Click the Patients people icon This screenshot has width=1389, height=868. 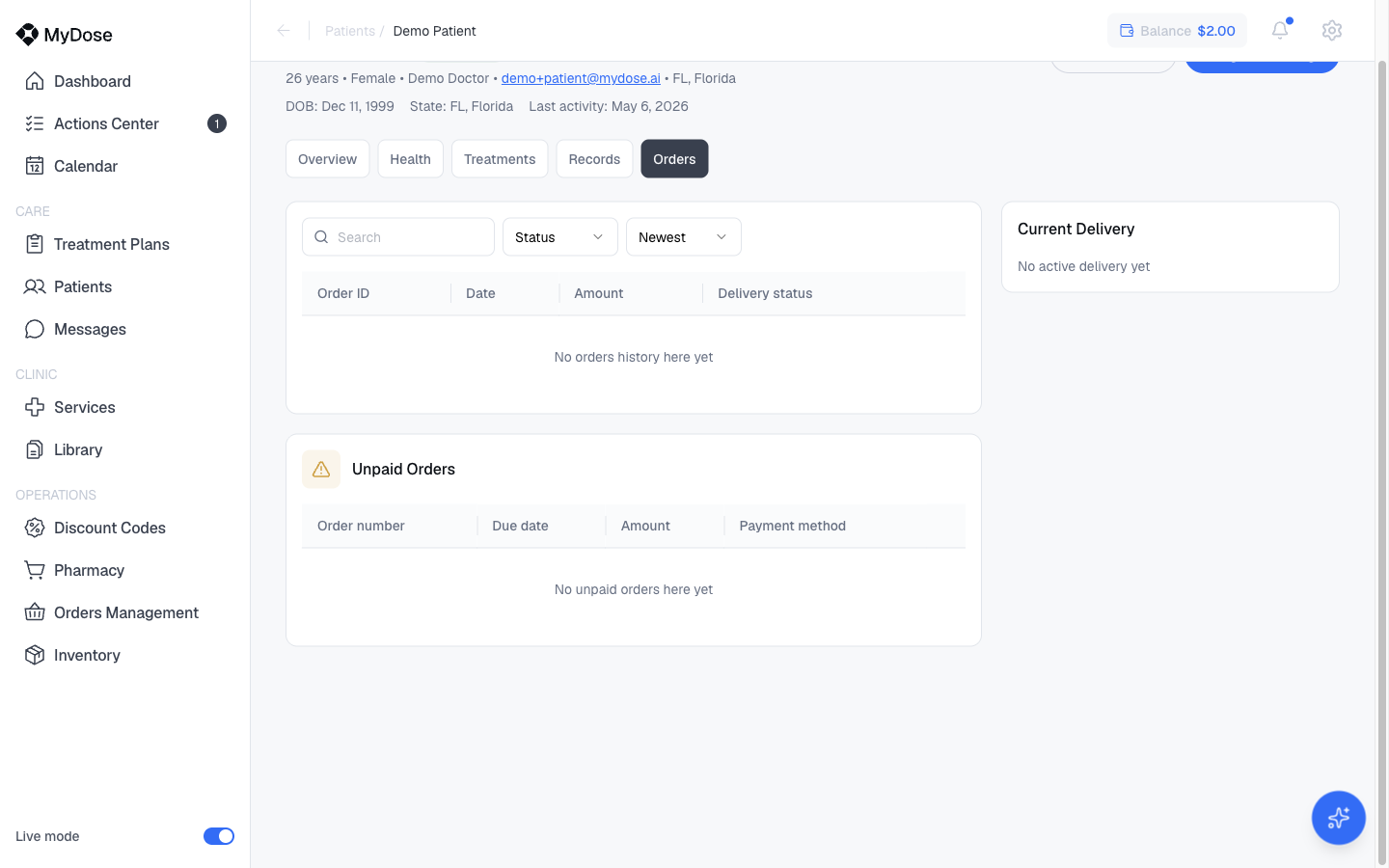click(x=35, y=286)
